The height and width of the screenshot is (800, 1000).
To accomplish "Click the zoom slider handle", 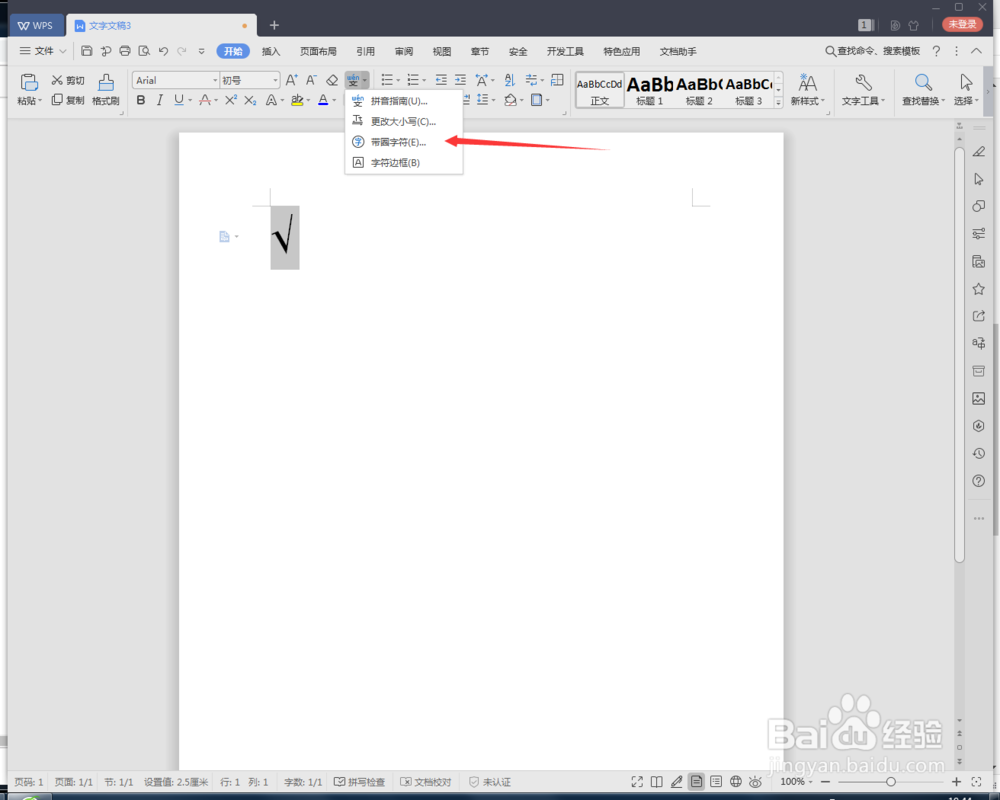I will point(891,782).
